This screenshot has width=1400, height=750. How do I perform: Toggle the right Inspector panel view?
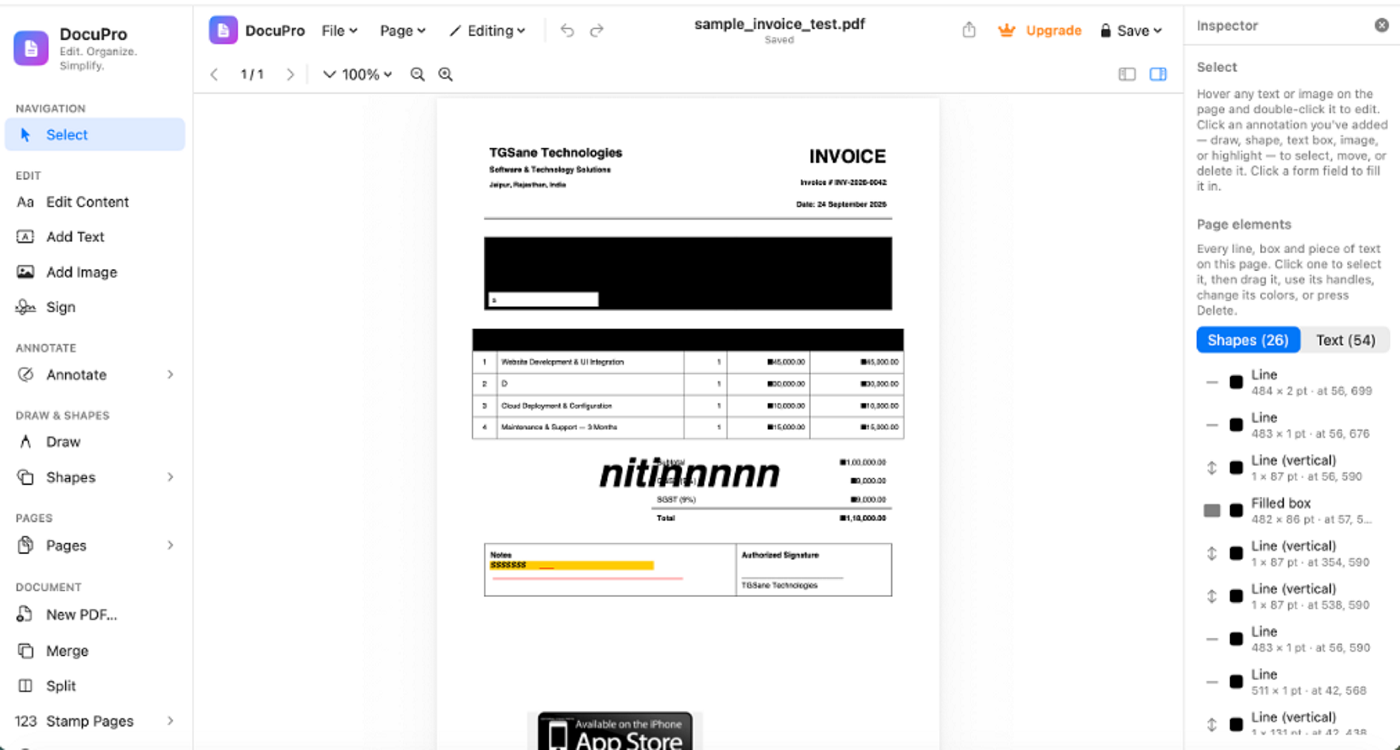1158,74
